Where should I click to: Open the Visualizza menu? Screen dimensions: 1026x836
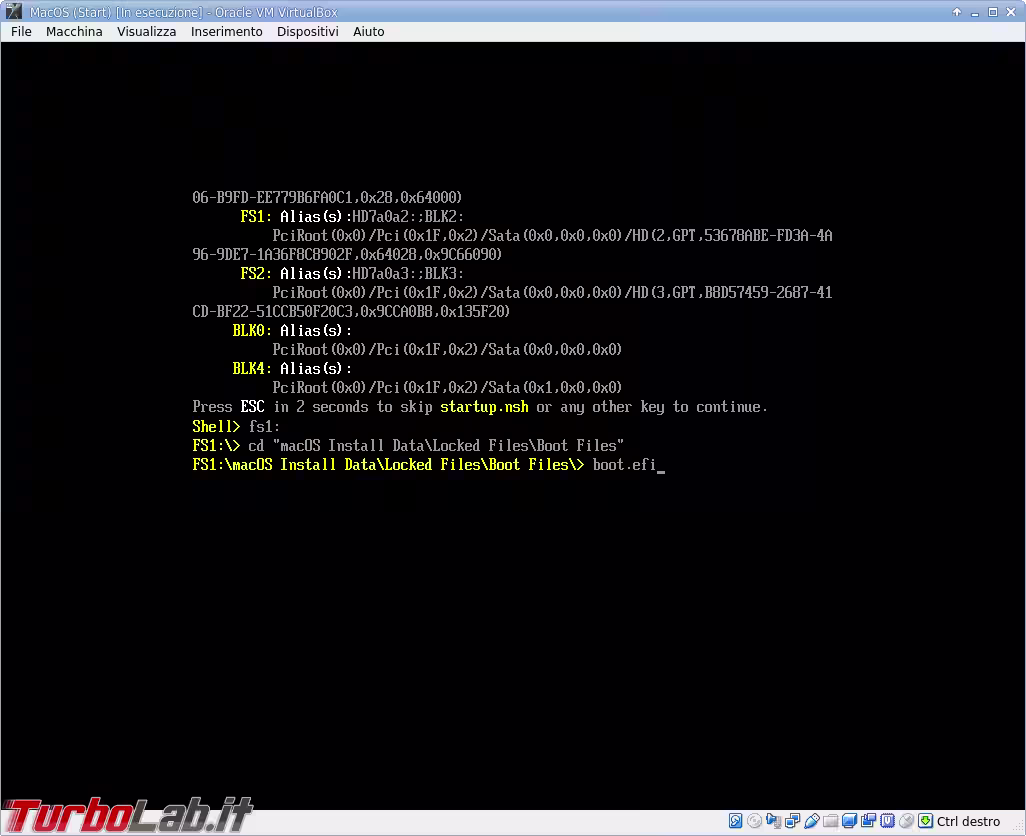click(x=147, y=31)
